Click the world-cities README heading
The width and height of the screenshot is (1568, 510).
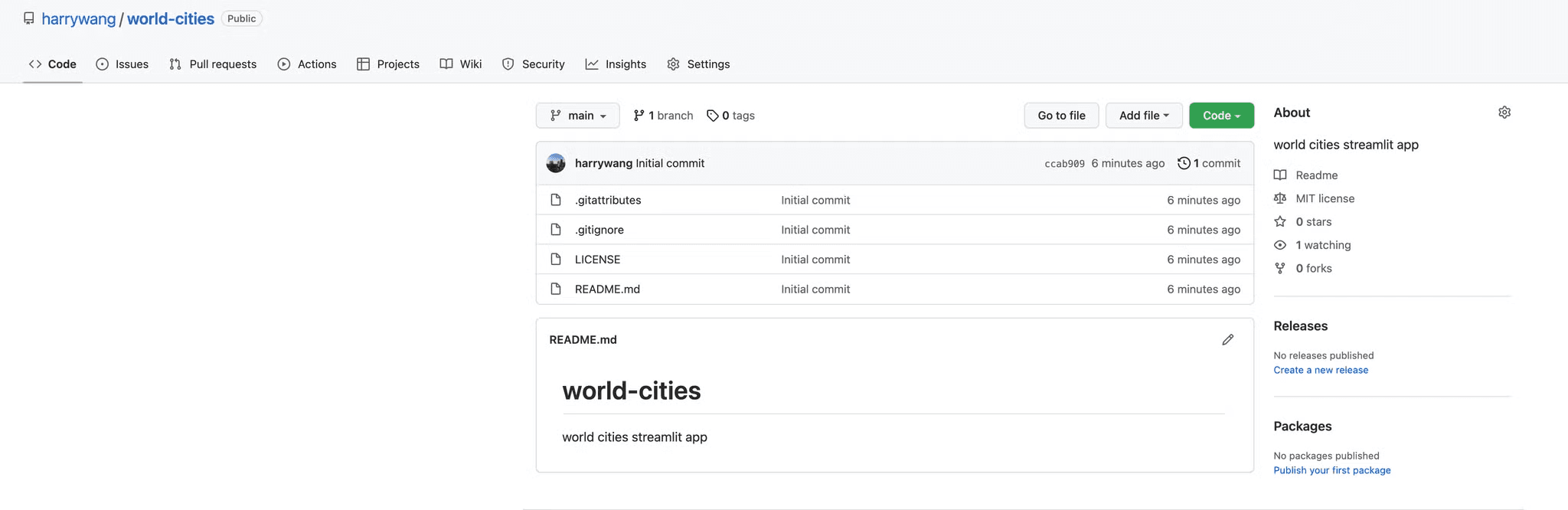tap(632, 391)
